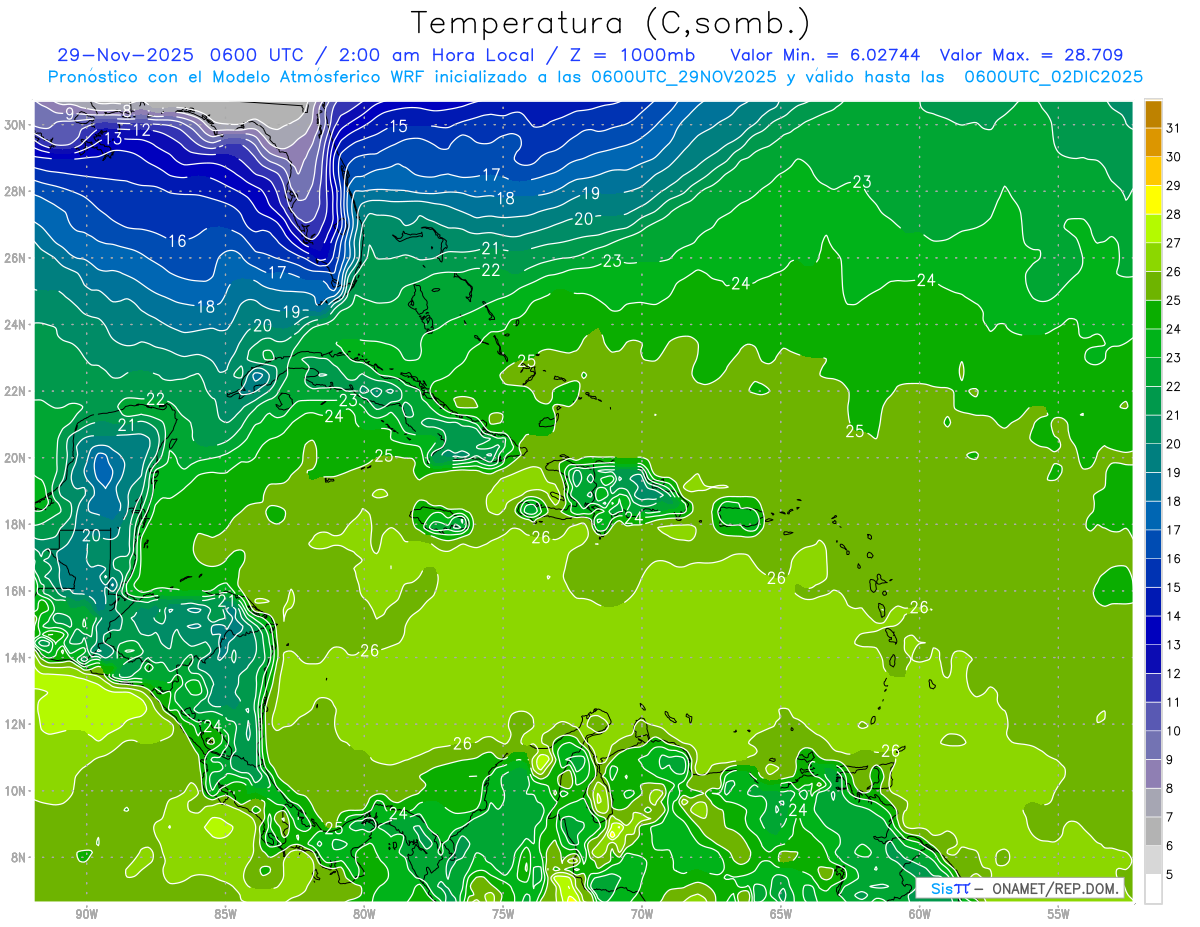Click the 65W longitude axis label

click(781, 914)
